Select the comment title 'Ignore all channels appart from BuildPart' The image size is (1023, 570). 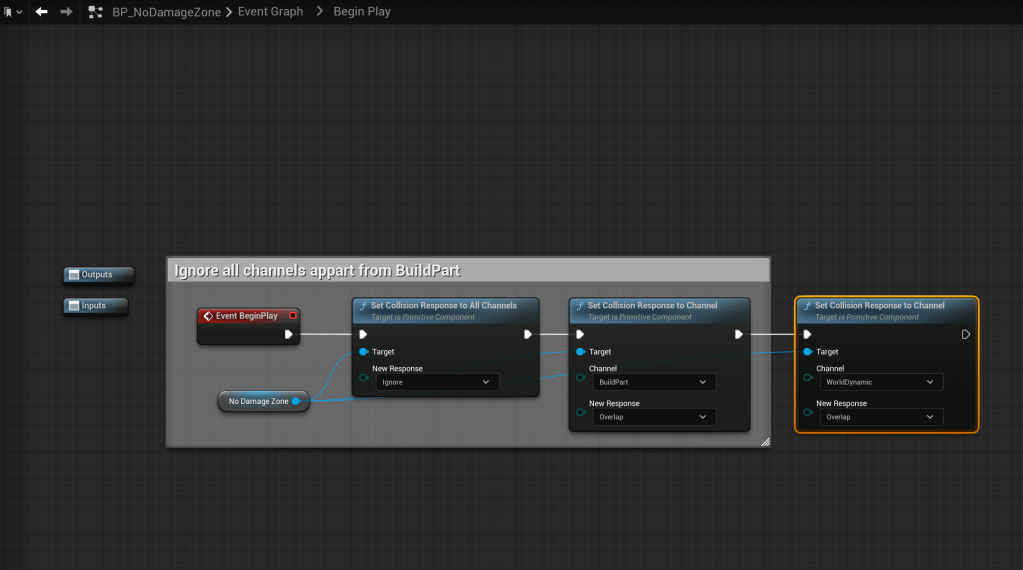coord(317,271)
